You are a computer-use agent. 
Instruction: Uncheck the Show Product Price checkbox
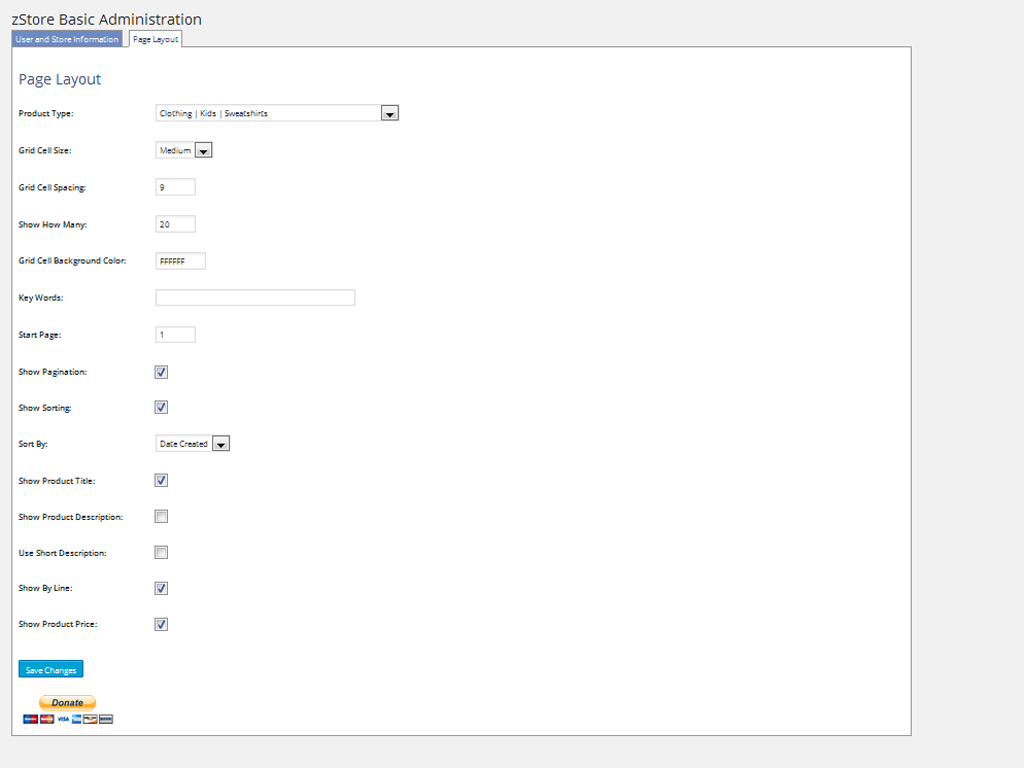pyautogui.click(x=161, y=624)
